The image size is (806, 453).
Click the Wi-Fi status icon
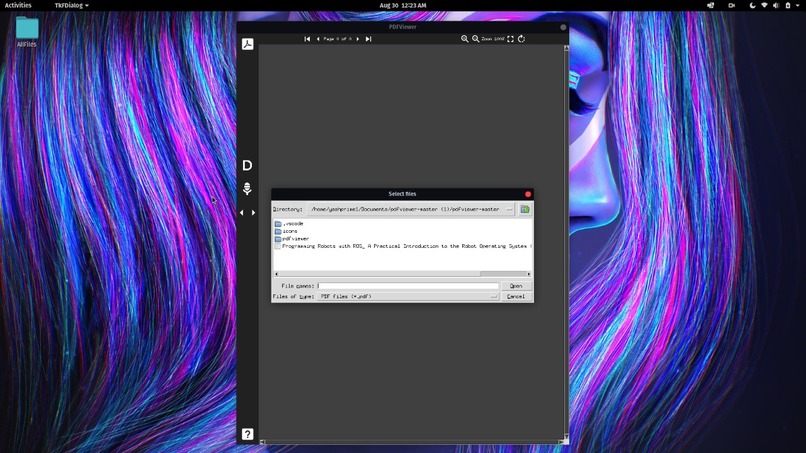coord(764,5)
